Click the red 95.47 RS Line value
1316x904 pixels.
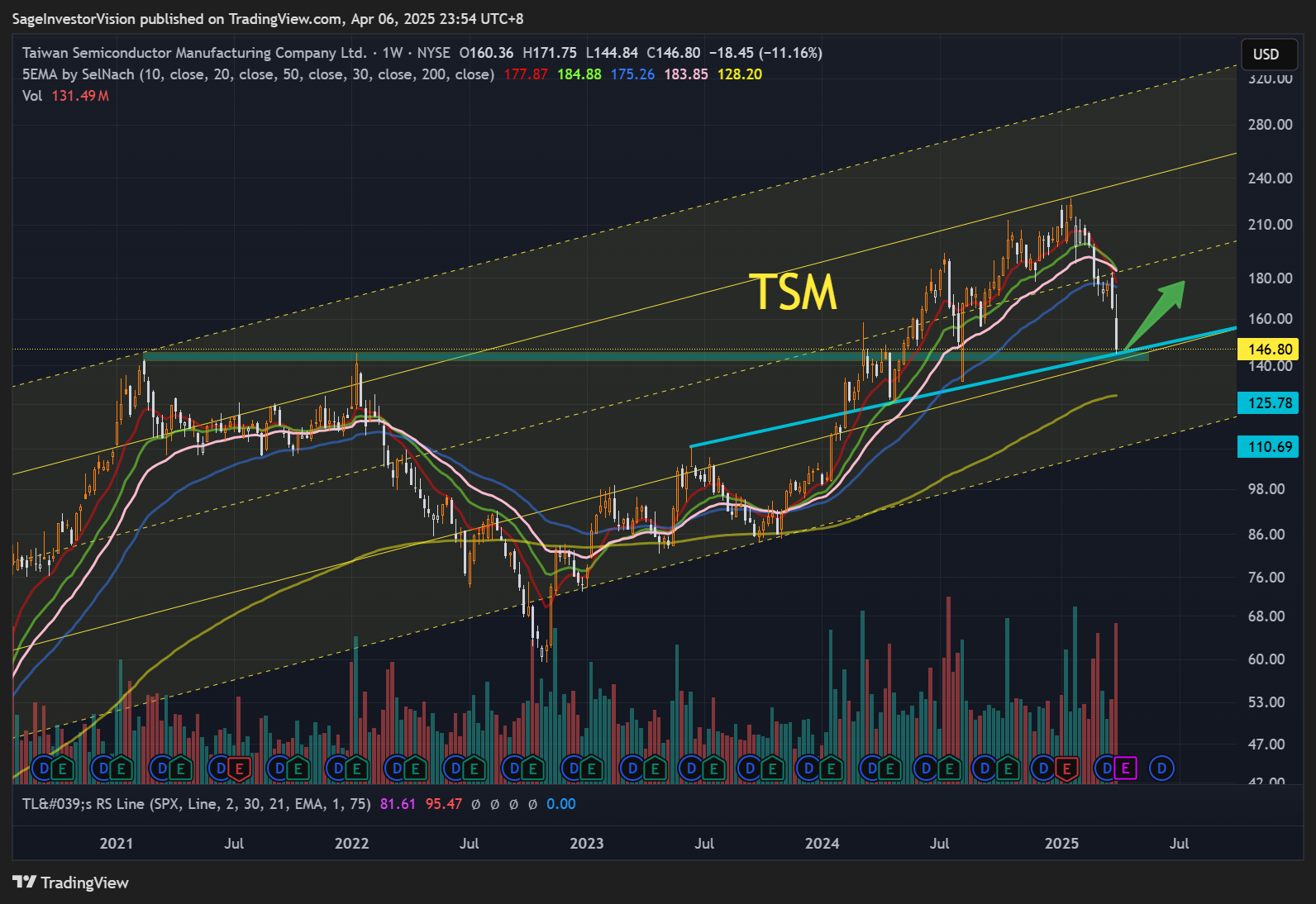point(443,804)
